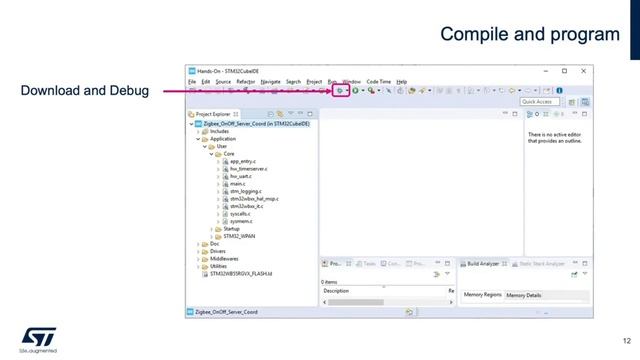Select the STM32_WPAN folder
Viewport: 640px width, 360px height.
[x=239, y=236]
